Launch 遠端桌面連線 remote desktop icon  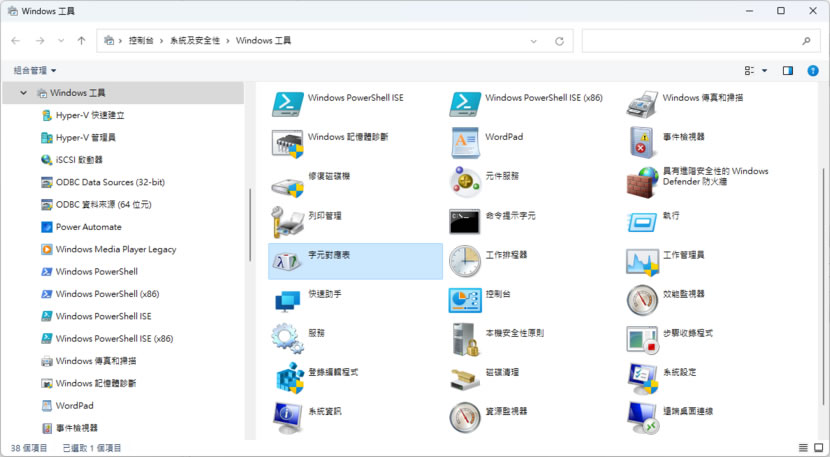tap(643, 418)
